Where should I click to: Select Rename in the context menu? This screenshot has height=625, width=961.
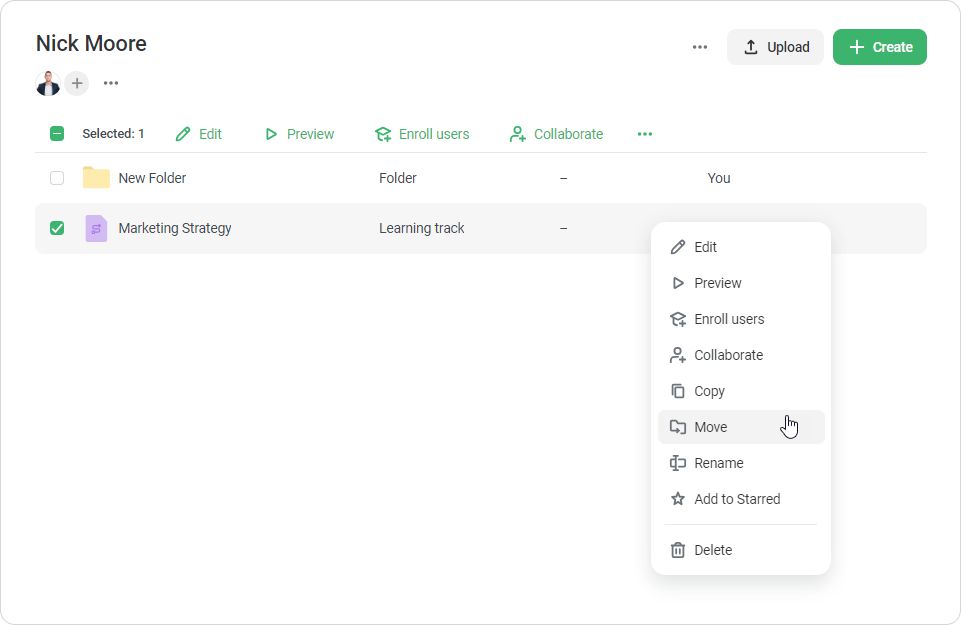pyautogui.click(x=718, y=463)
